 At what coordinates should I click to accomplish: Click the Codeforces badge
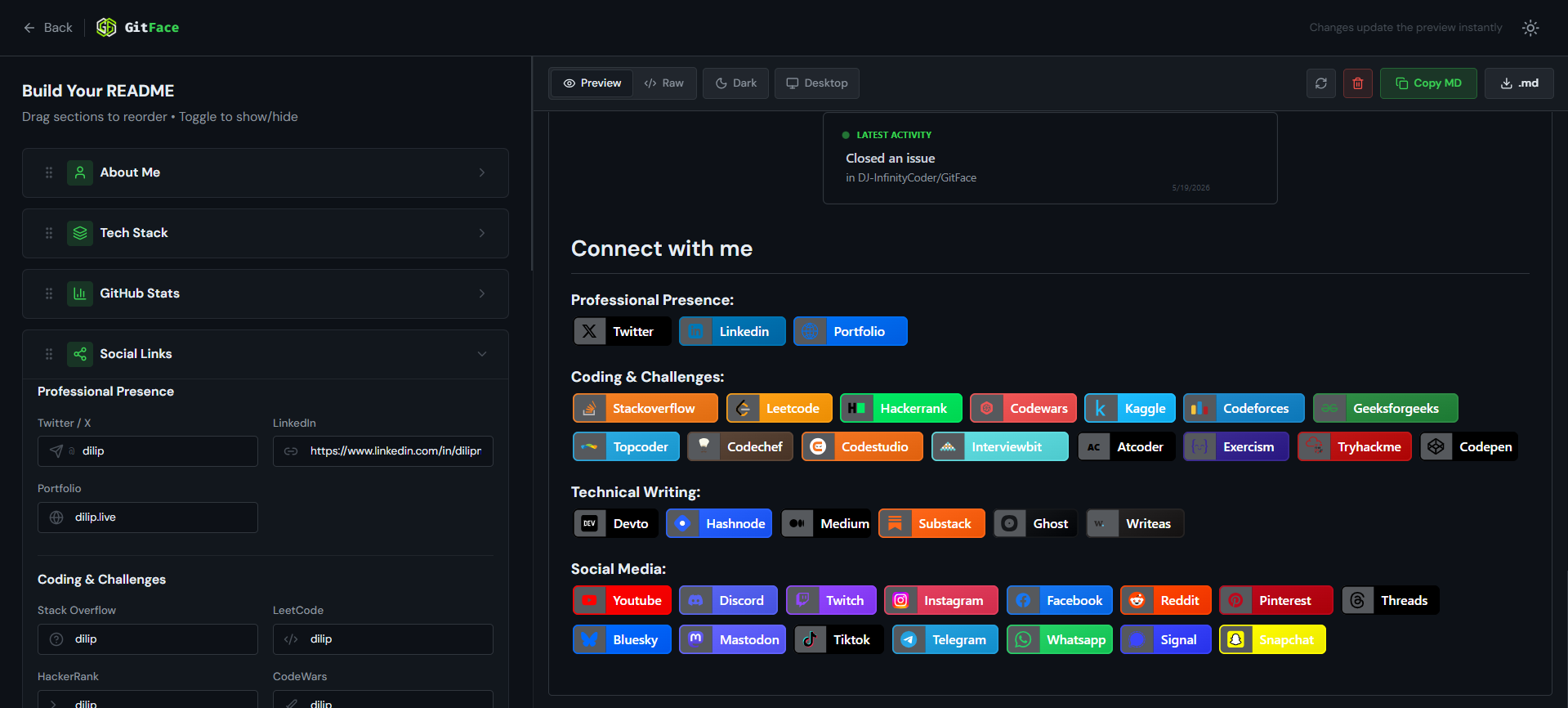(x=1244, y=408)
